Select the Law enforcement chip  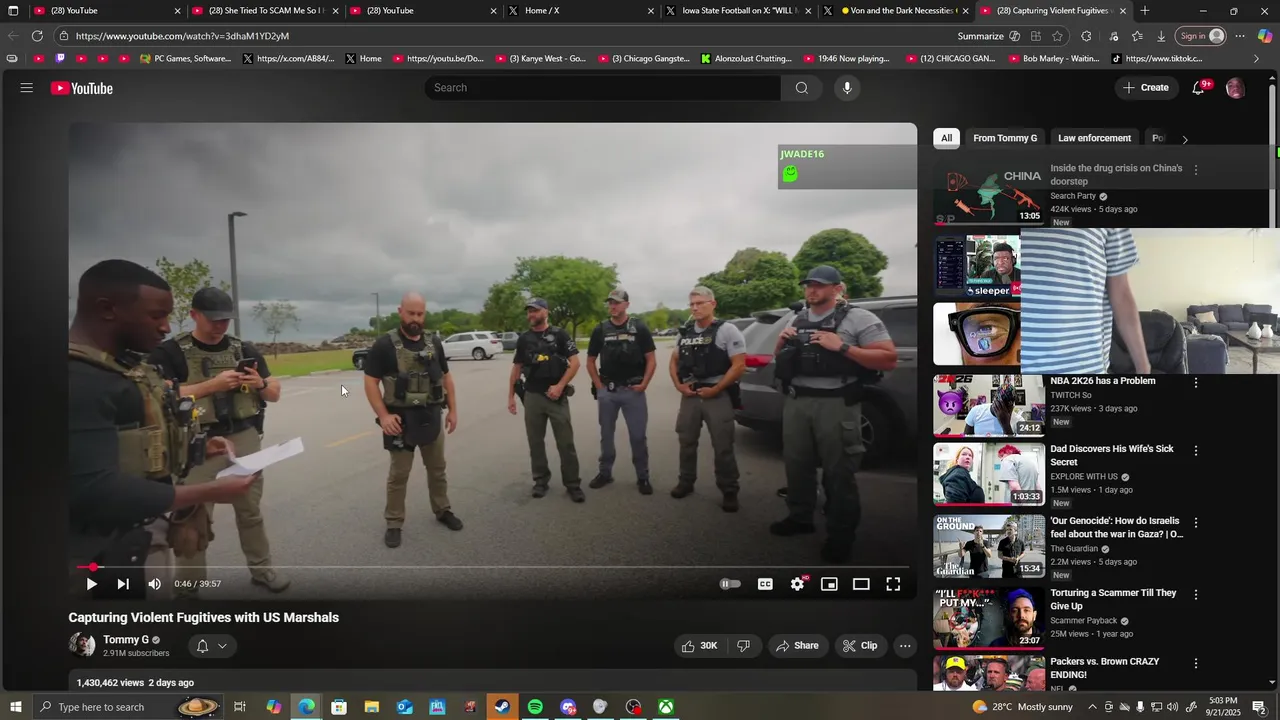point(1094,138)
